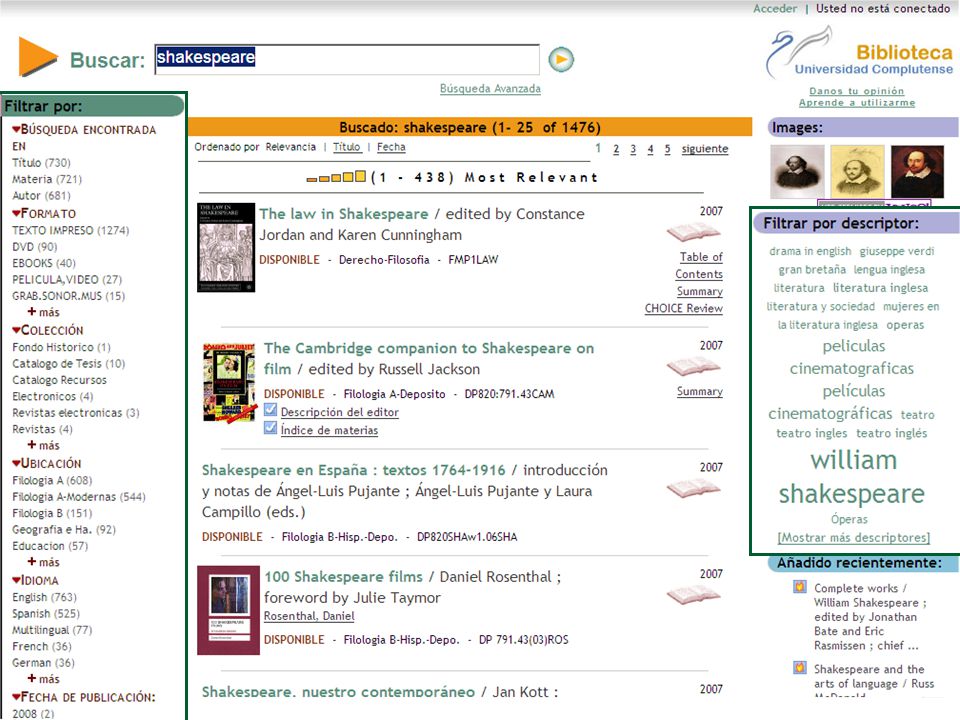Select descriptor william shakespeare
This screenshot has width=960, height=720.
[852, 476]
